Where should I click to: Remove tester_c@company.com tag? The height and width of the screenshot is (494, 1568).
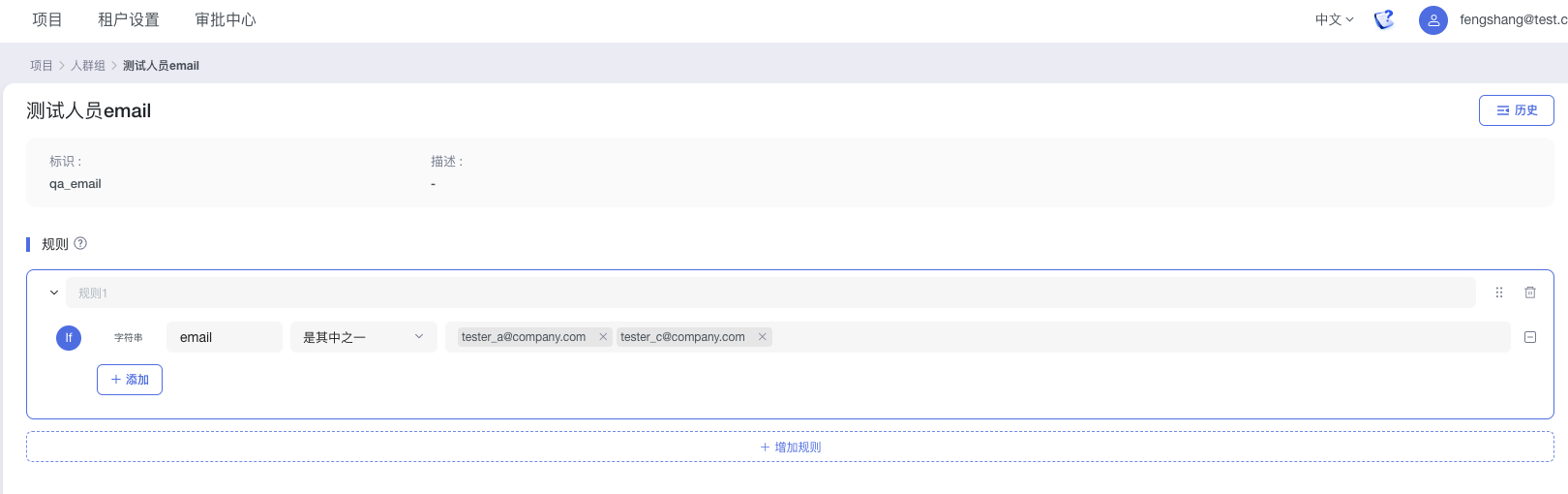763,337
